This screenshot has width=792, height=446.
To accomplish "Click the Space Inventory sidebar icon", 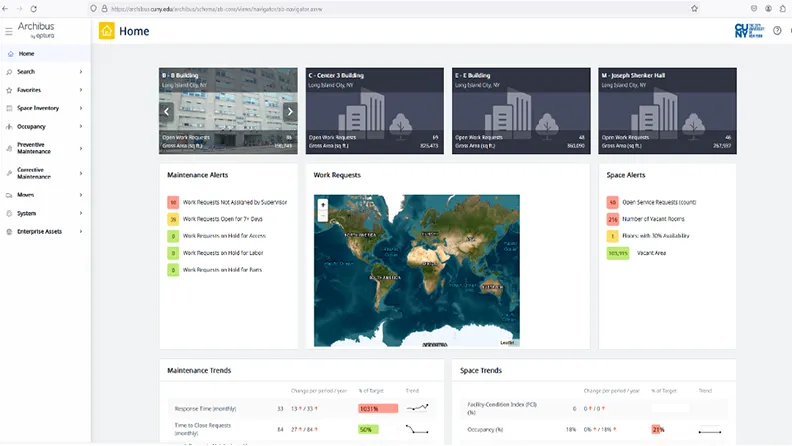I will click(9, 108).
